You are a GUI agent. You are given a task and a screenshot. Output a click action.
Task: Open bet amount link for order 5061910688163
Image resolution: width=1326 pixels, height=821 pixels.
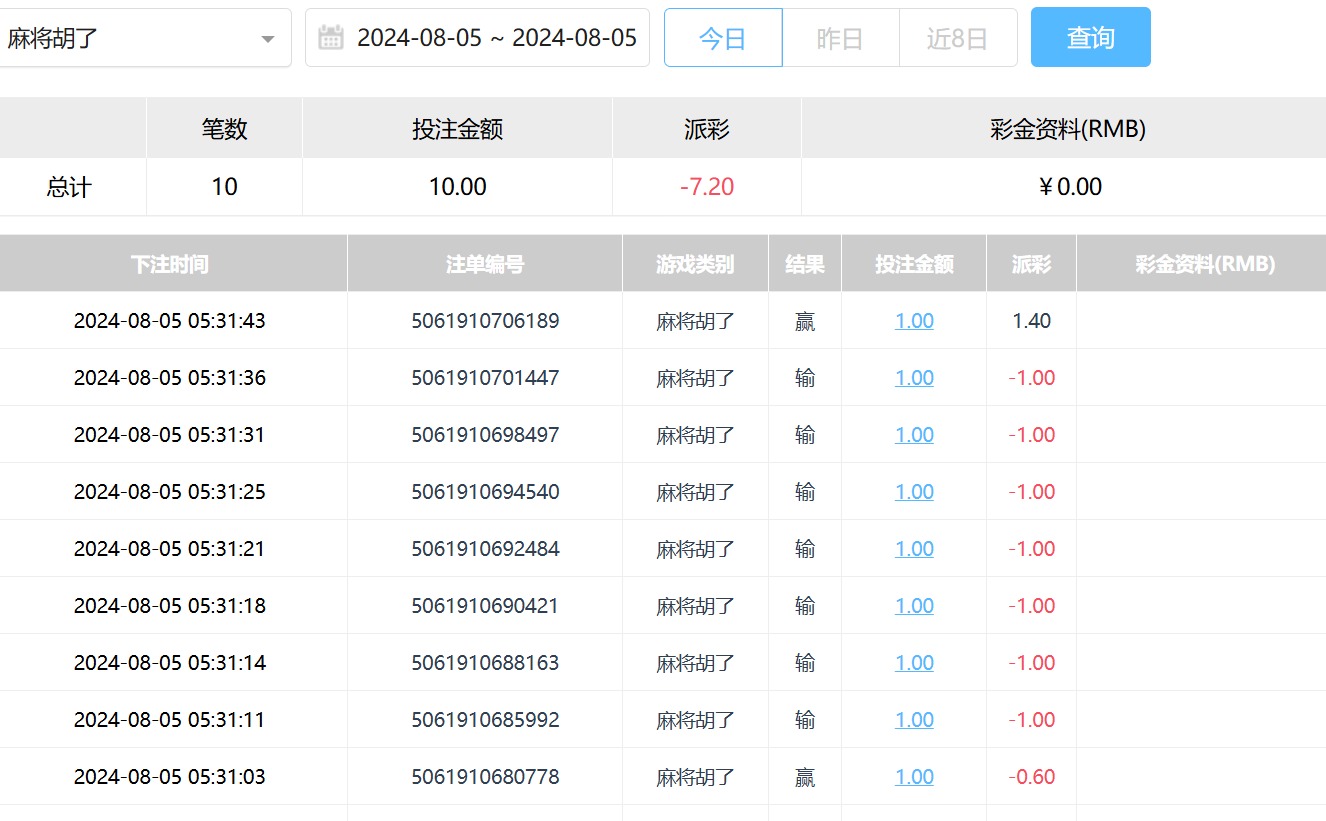point(913,663)
